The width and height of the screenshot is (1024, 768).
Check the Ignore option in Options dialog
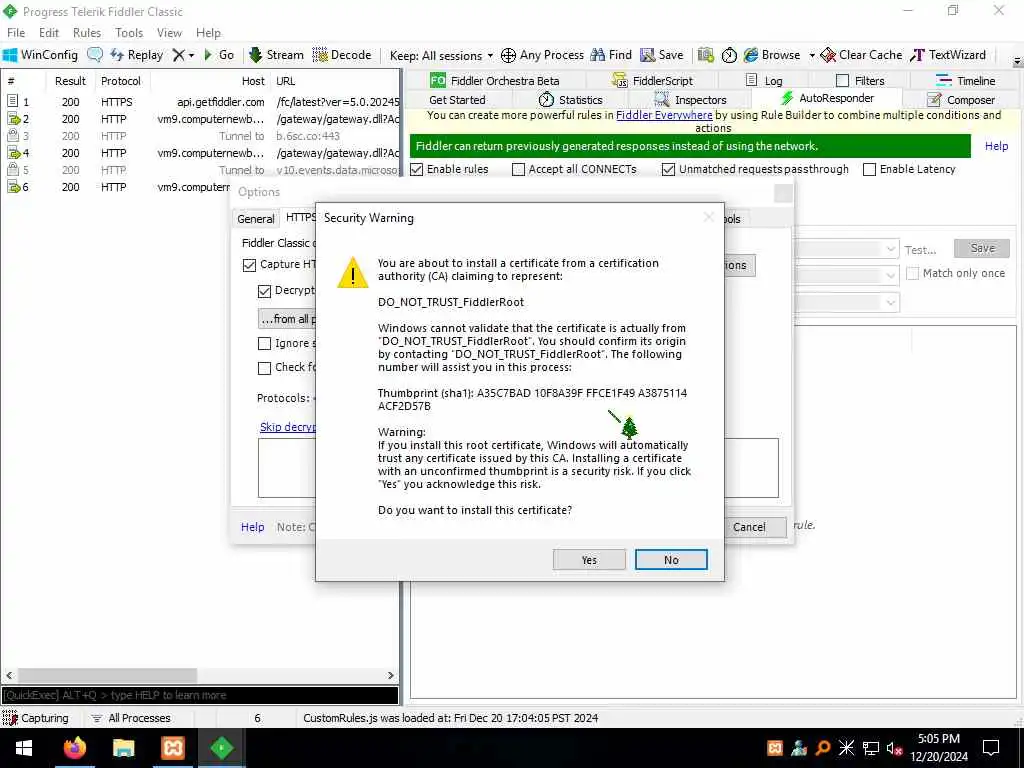264,344
